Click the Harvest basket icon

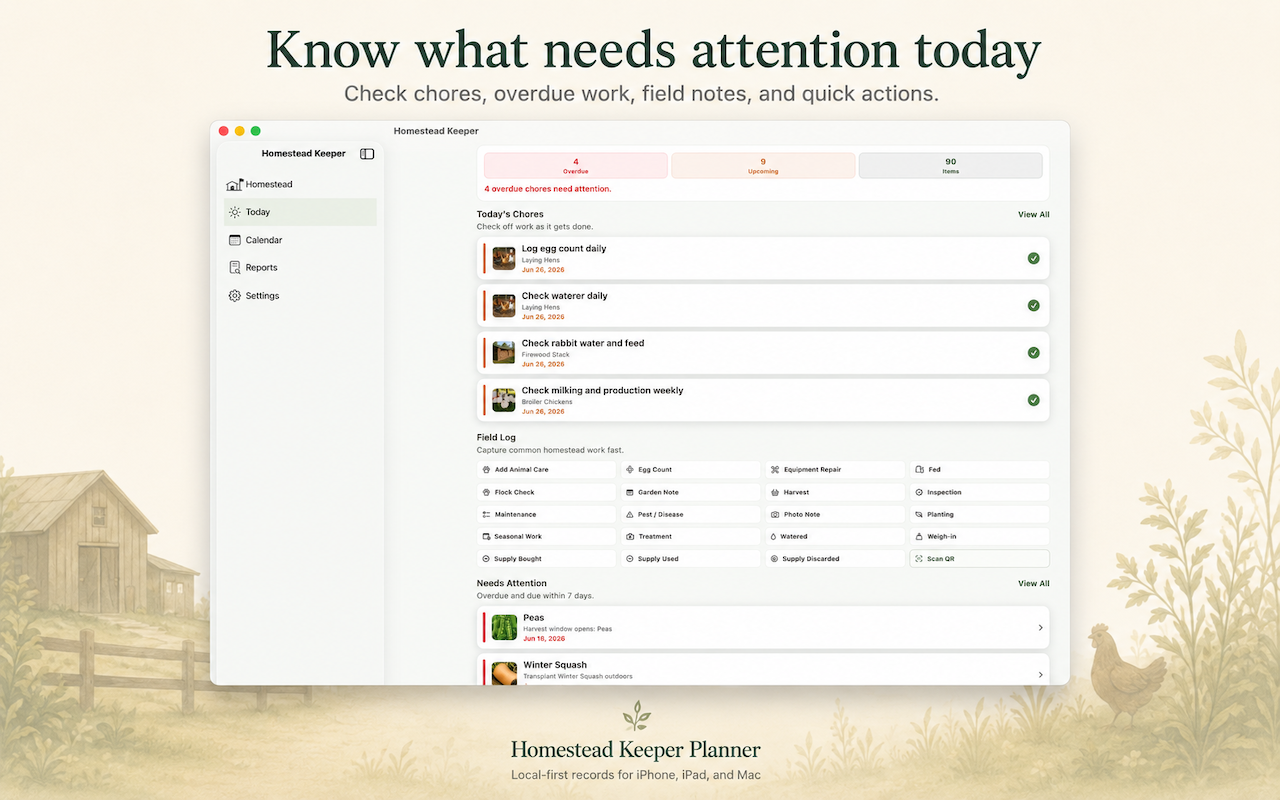(x=774, y=492)
